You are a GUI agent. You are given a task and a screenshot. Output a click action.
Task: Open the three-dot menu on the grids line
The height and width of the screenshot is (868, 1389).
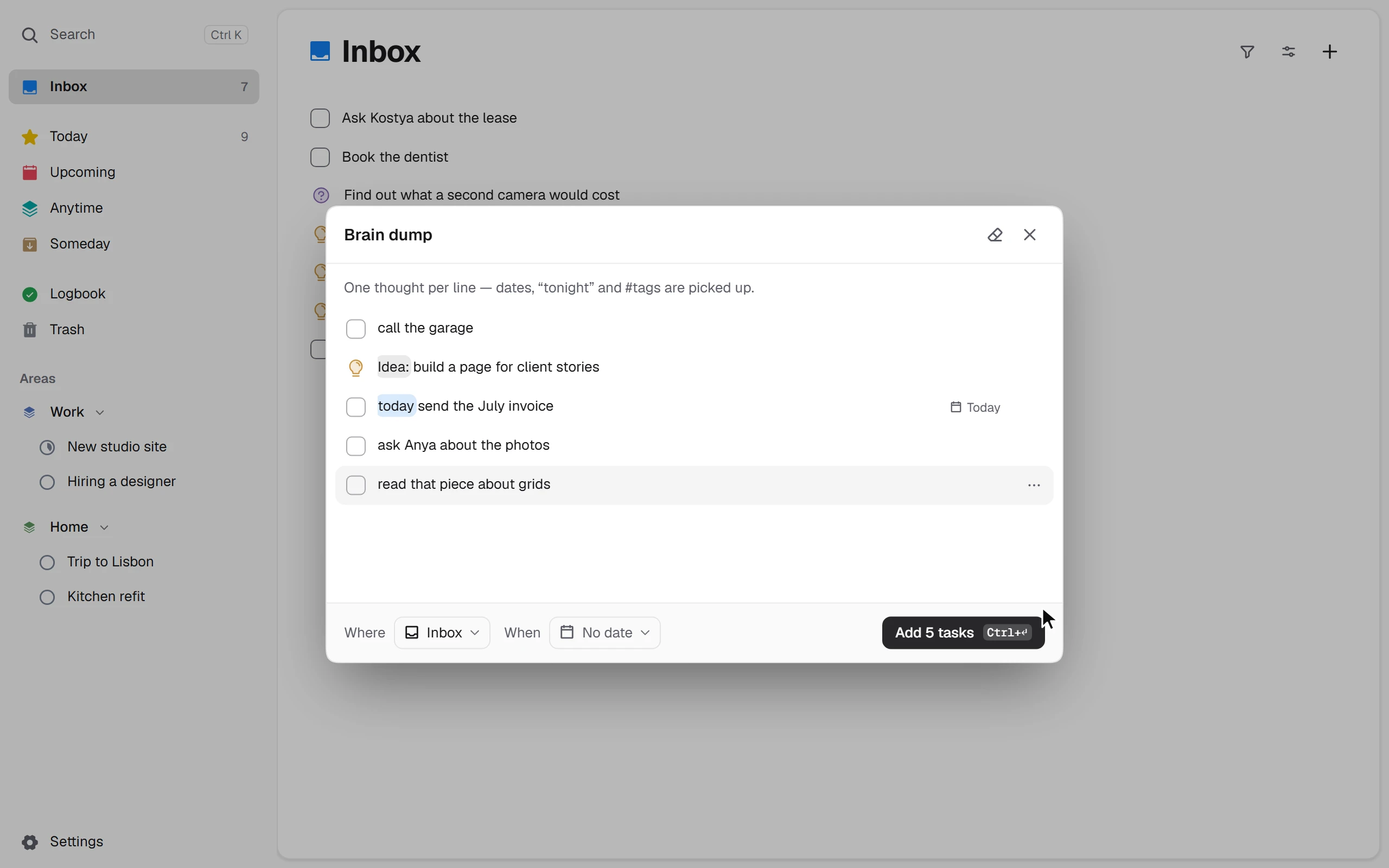[1034, 486]
